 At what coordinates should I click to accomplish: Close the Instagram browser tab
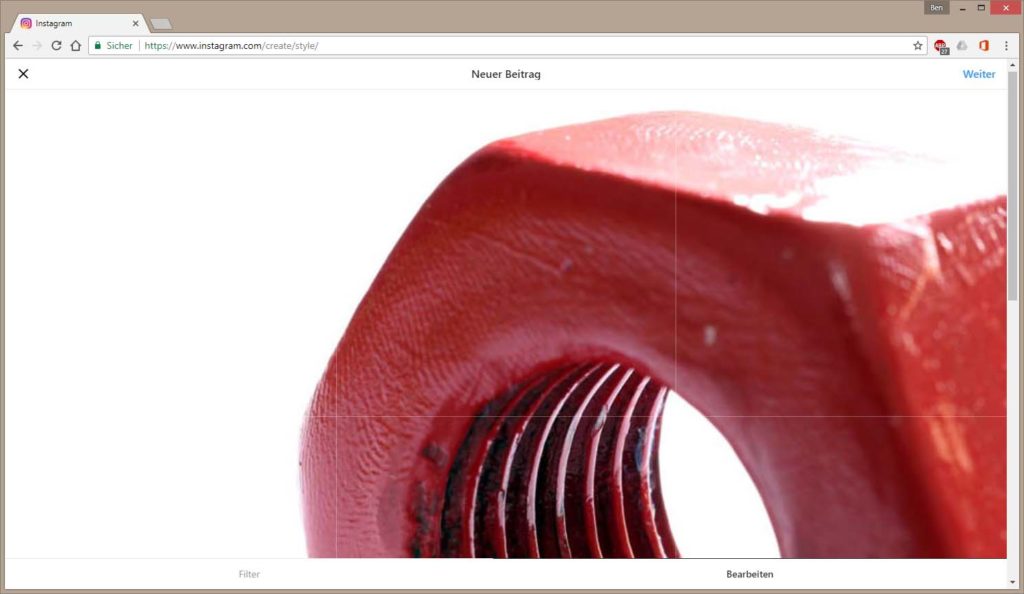(135, 23)
